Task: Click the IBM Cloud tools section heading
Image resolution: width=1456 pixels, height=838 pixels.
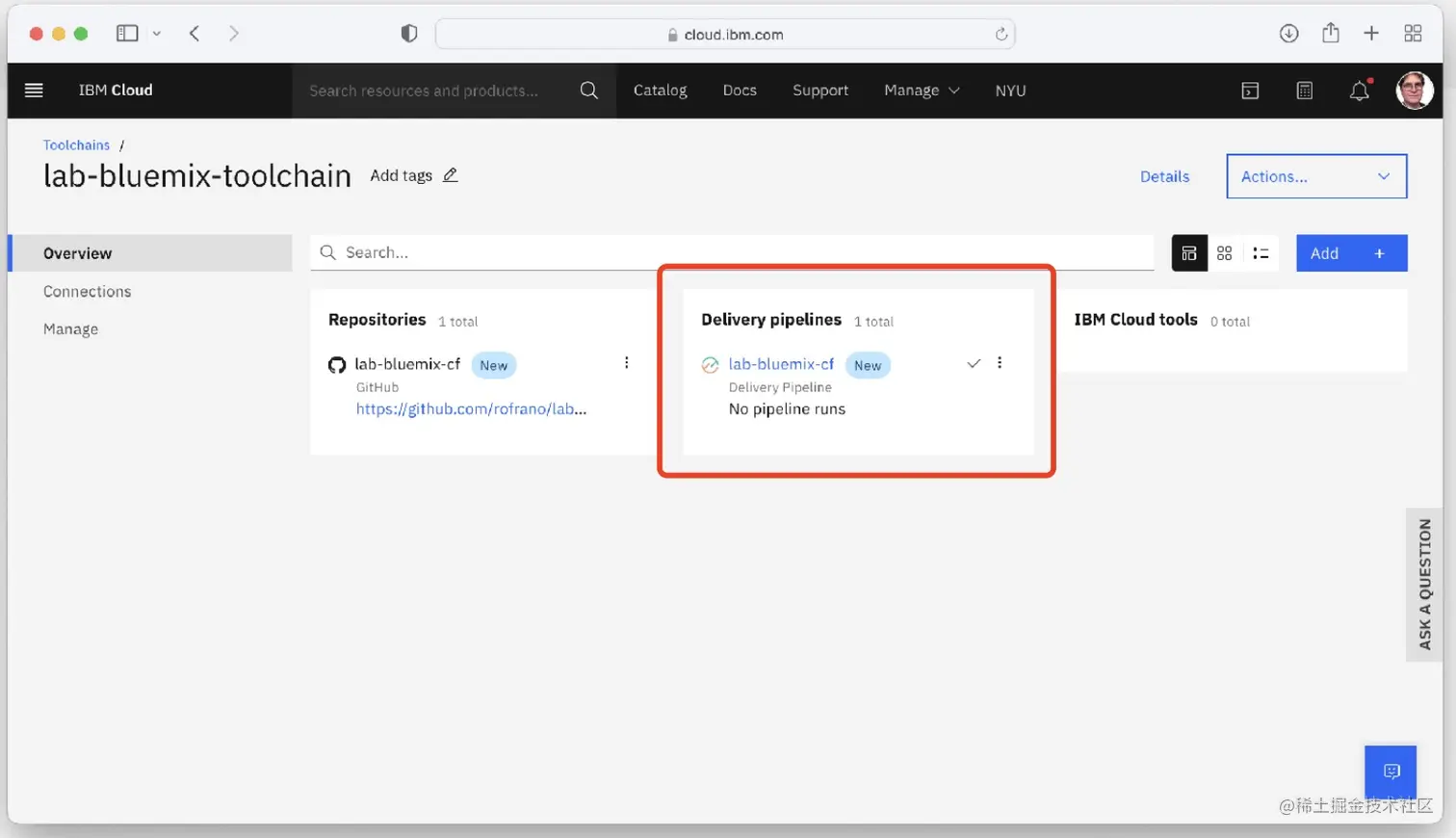Action: tap(1135, 320)
